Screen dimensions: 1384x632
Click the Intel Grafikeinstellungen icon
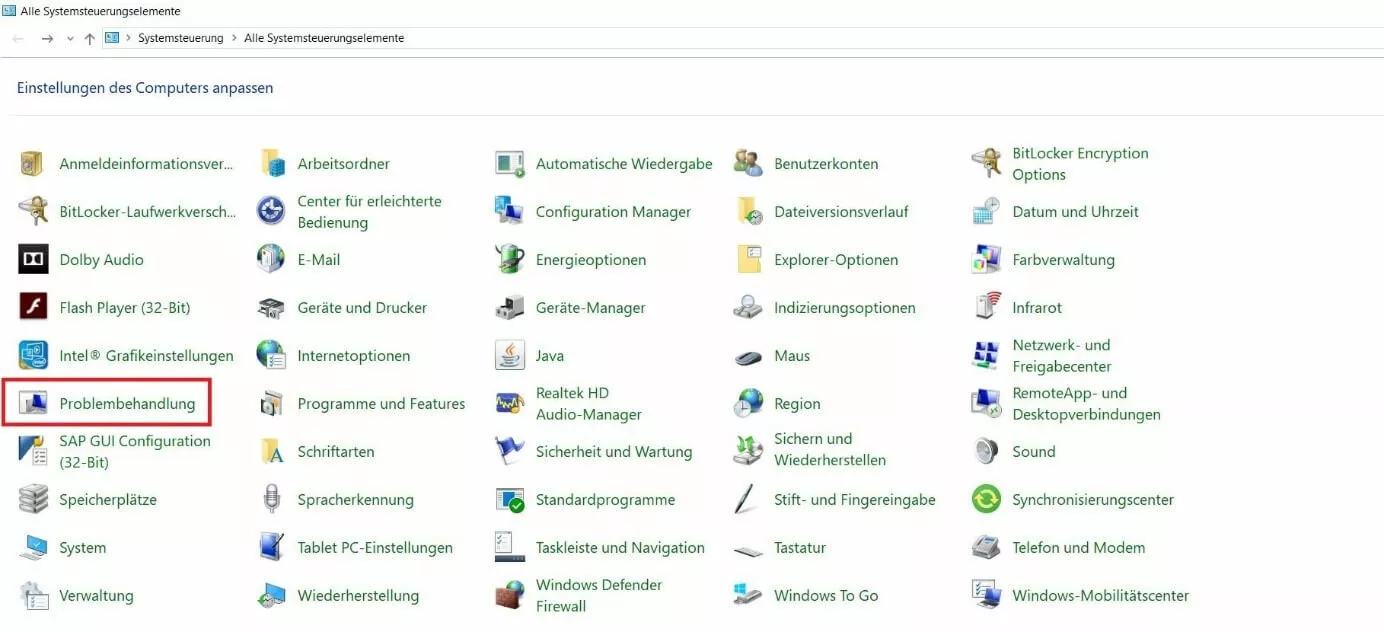33,356
